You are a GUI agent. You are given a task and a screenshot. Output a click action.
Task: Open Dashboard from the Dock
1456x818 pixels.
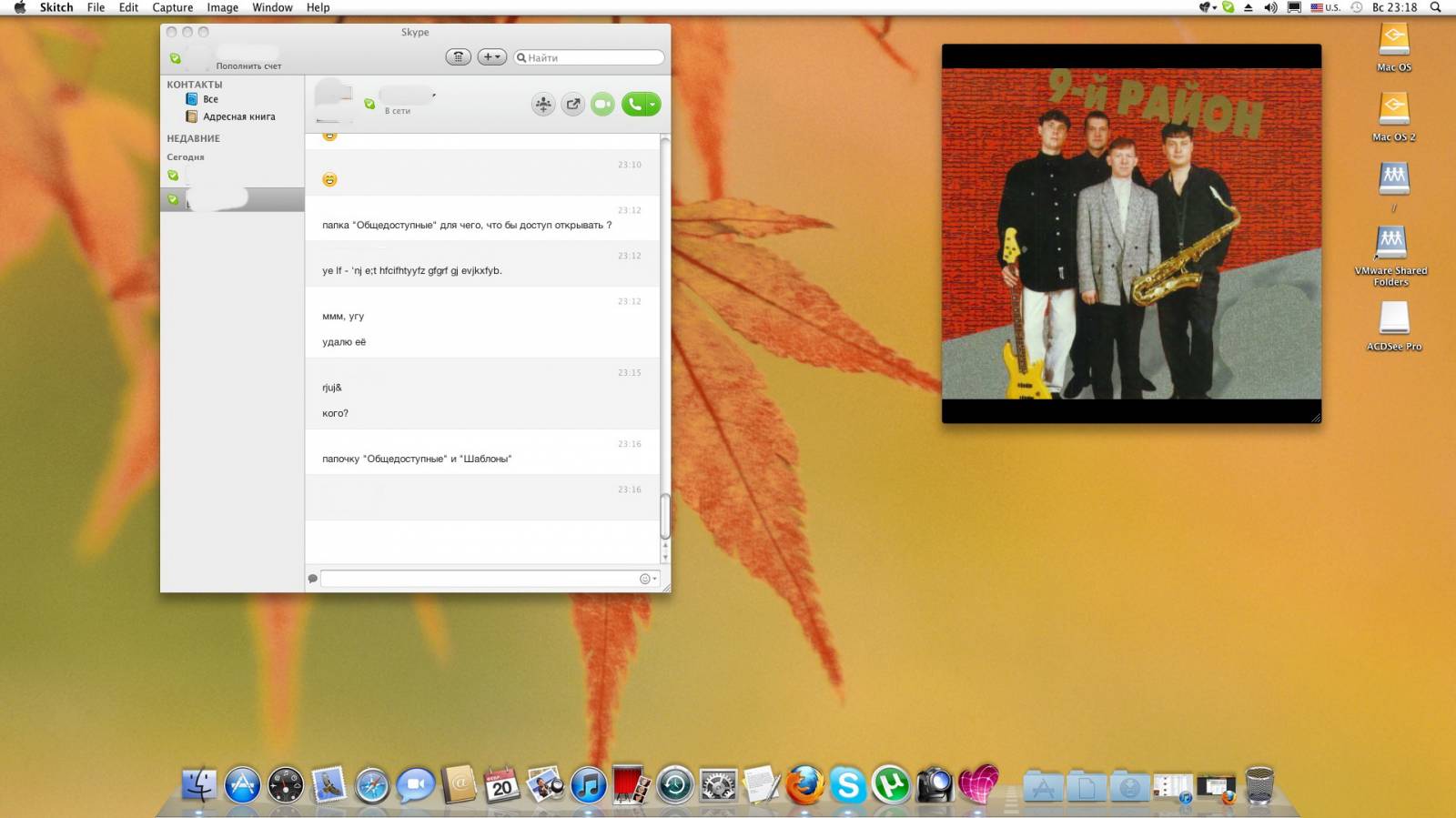point(285,785)
